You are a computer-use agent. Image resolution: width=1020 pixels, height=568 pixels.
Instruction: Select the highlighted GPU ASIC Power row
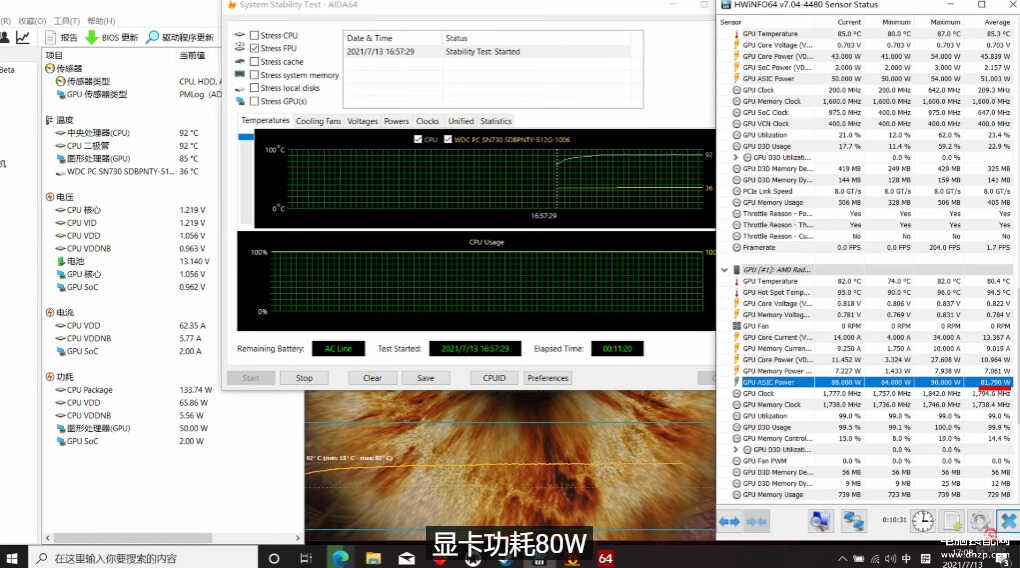pyautogui.click(x=871, y=383)
